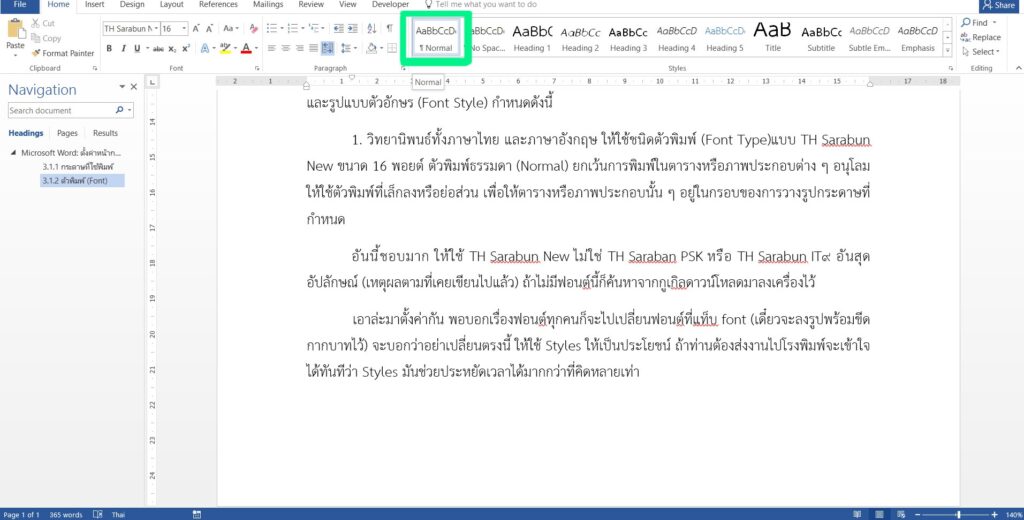Click the bullets list icon

[x=273, y=29]
